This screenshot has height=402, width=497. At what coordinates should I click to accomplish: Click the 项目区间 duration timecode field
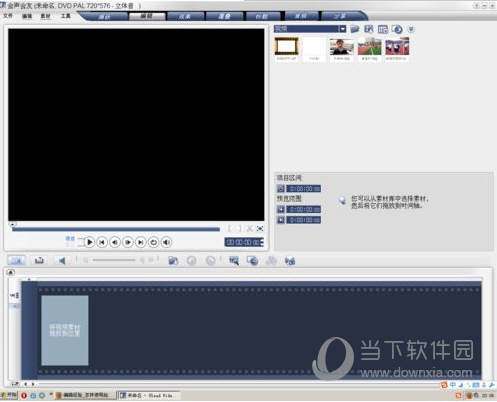304,189
